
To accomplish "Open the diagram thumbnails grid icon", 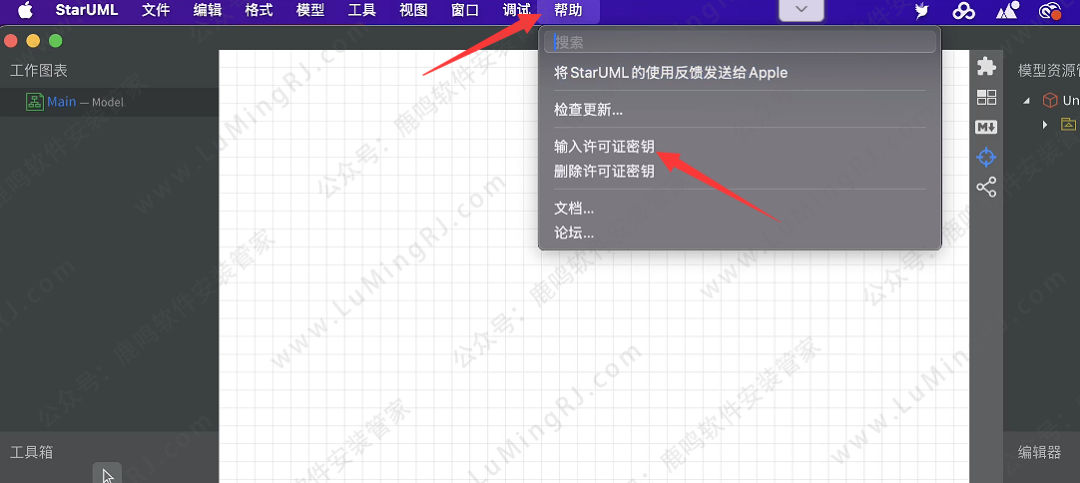I will [986, 98].
